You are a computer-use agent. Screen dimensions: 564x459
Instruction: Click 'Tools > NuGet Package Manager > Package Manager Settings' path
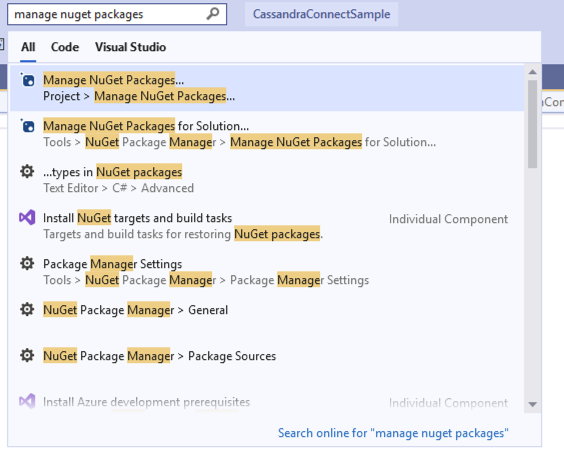point(206,280)
